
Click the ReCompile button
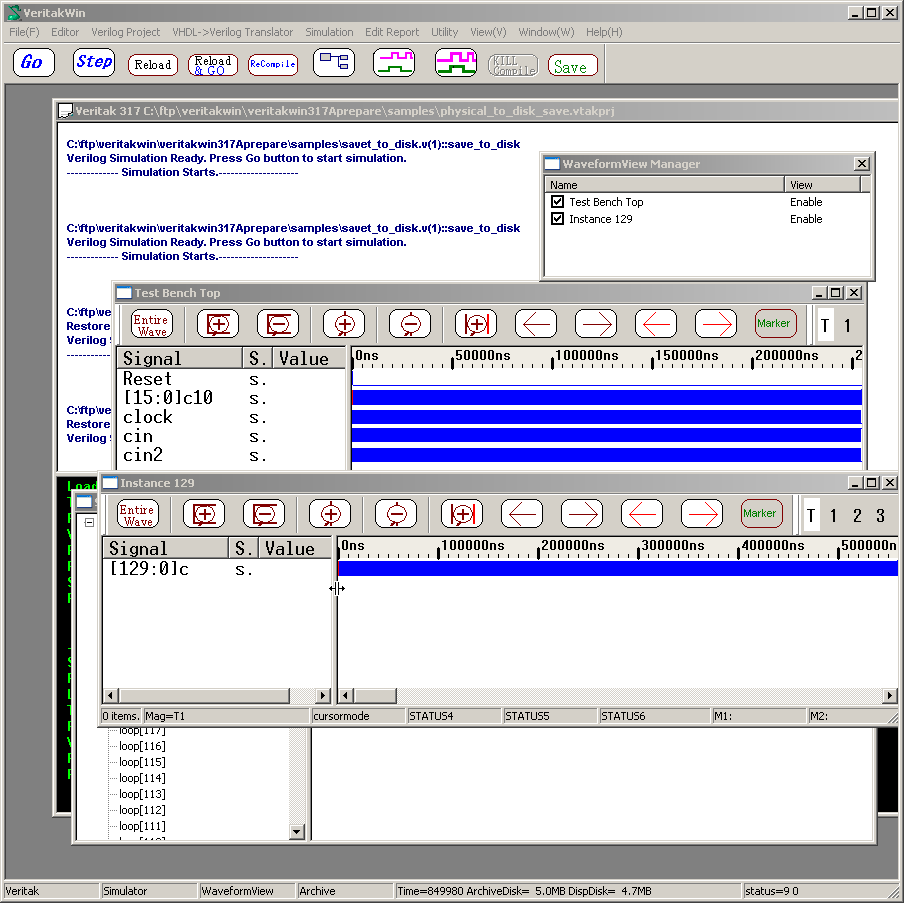click(x=273, y=65)
